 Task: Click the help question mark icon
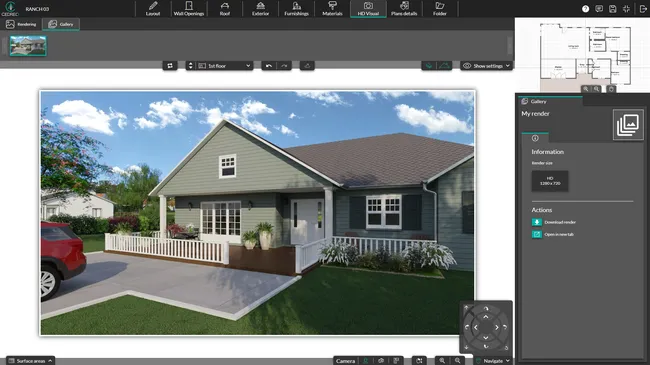pos(585,9)
